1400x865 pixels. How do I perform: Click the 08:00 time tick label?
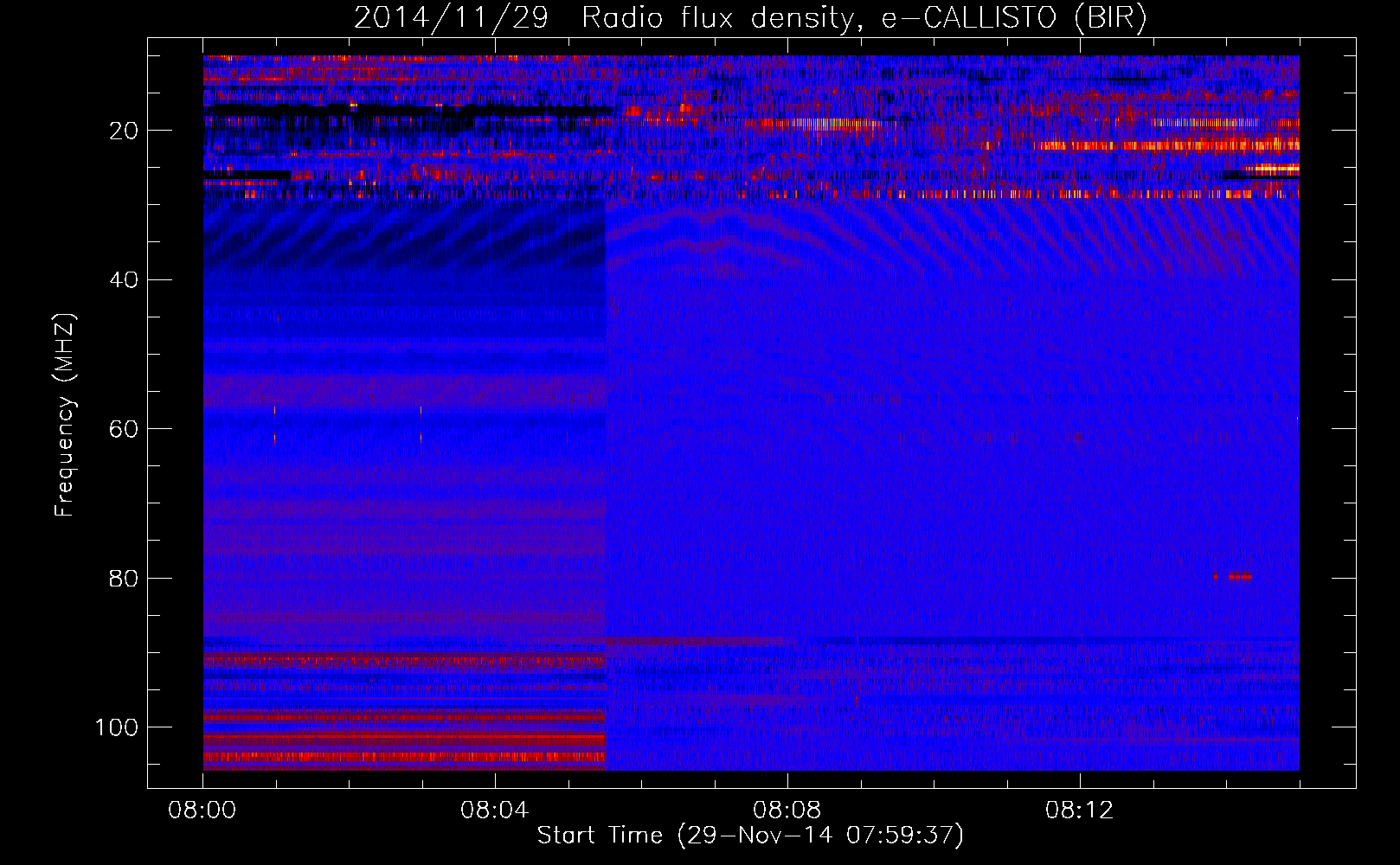(x=202, y=811)
